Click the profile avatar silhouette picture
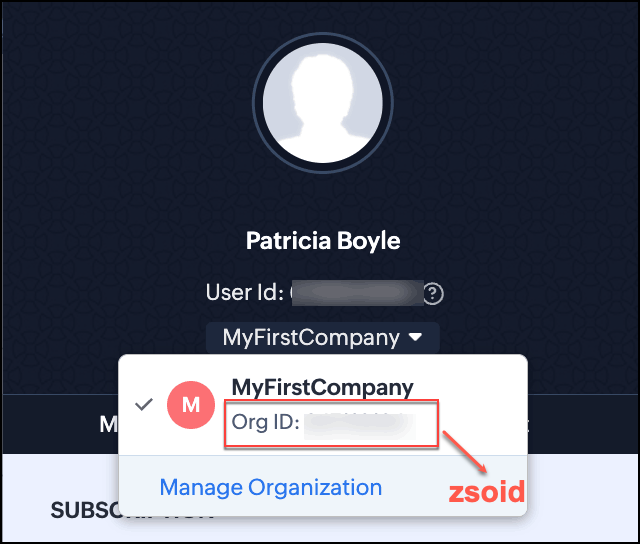Screen dimensions: 640x544 (x=322, y=103)
